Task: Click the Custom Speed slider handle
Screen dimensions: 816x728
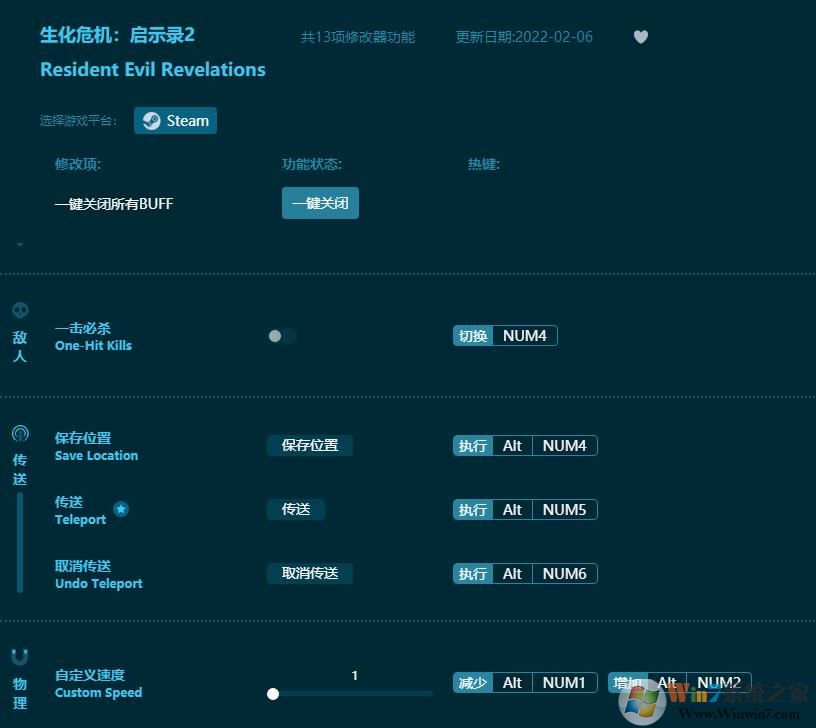Action: tap(273, 694)
